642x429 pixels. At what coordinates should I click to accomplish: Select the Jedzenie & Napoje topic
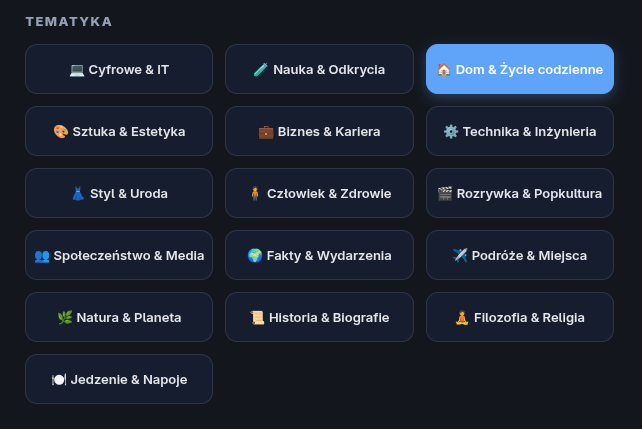(119, 379)
